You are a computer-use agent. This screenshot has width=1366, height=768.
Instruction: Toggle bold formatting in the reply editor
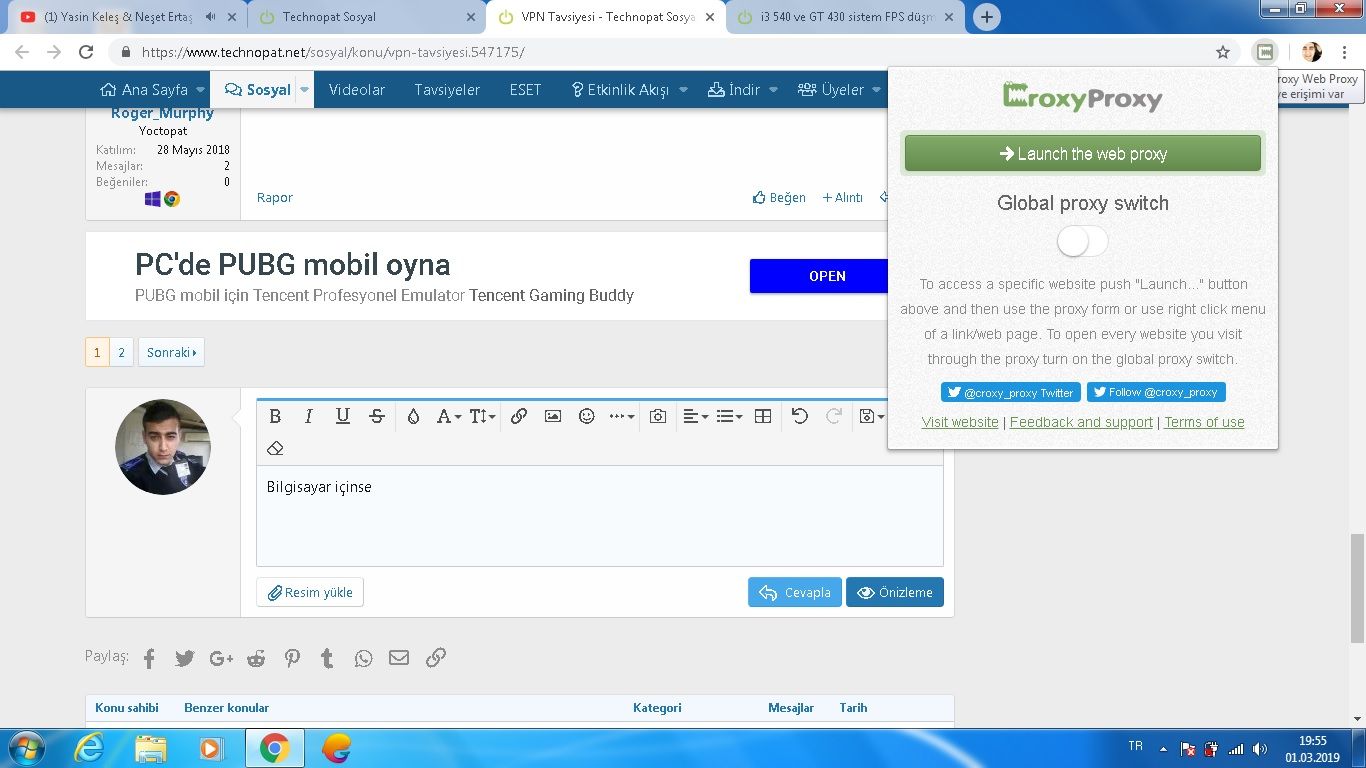pos(275,417)
